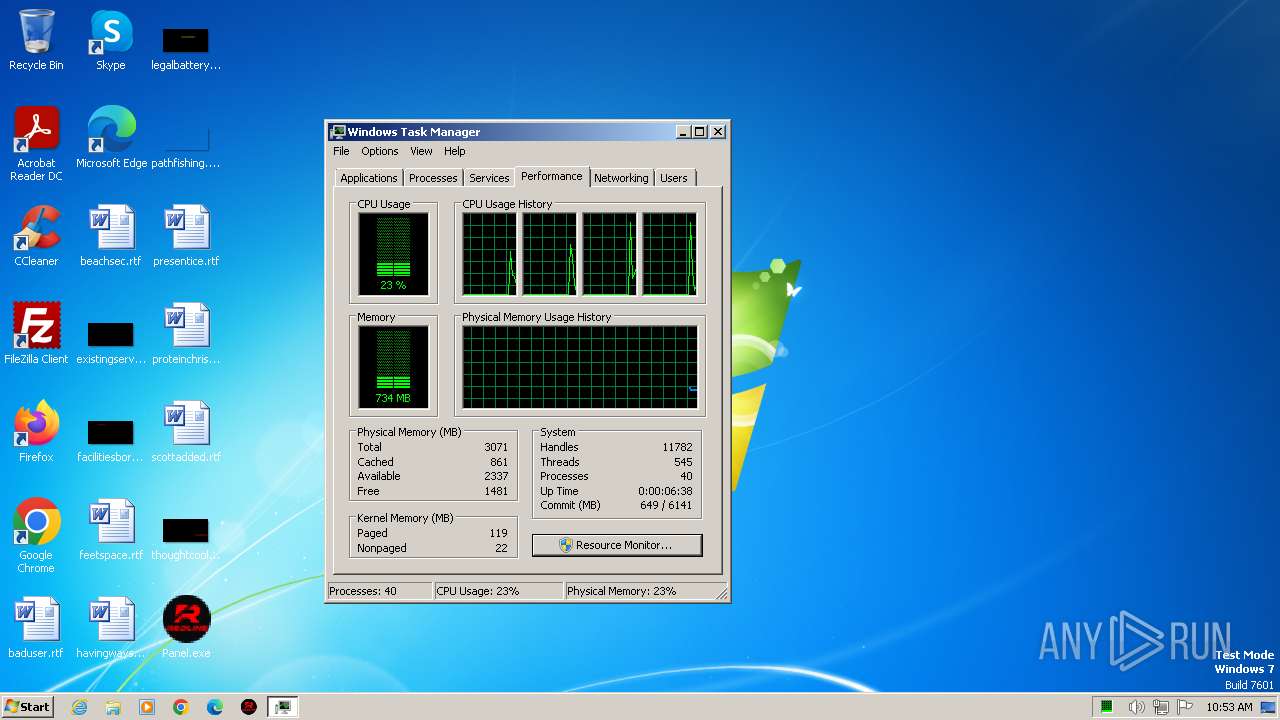Image resolution: width=1280 pixels, height=720 pixels.
Task: Switch to the Processes tab
Action: coord(433,178)
